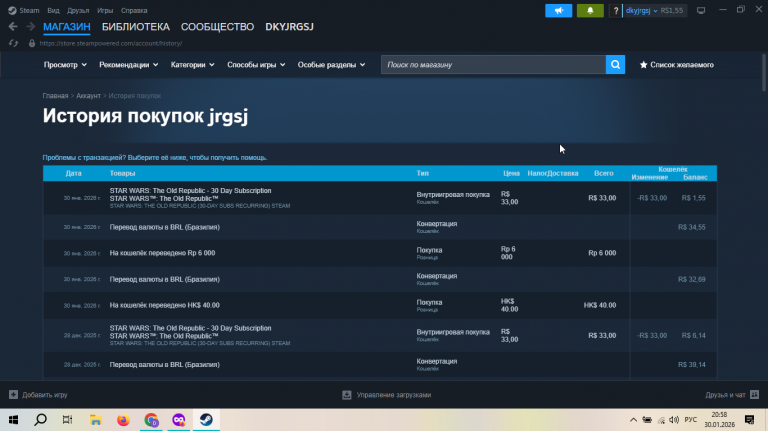Click the Steam logo menu
Viewport: 768px width, 431px height.
24,10
